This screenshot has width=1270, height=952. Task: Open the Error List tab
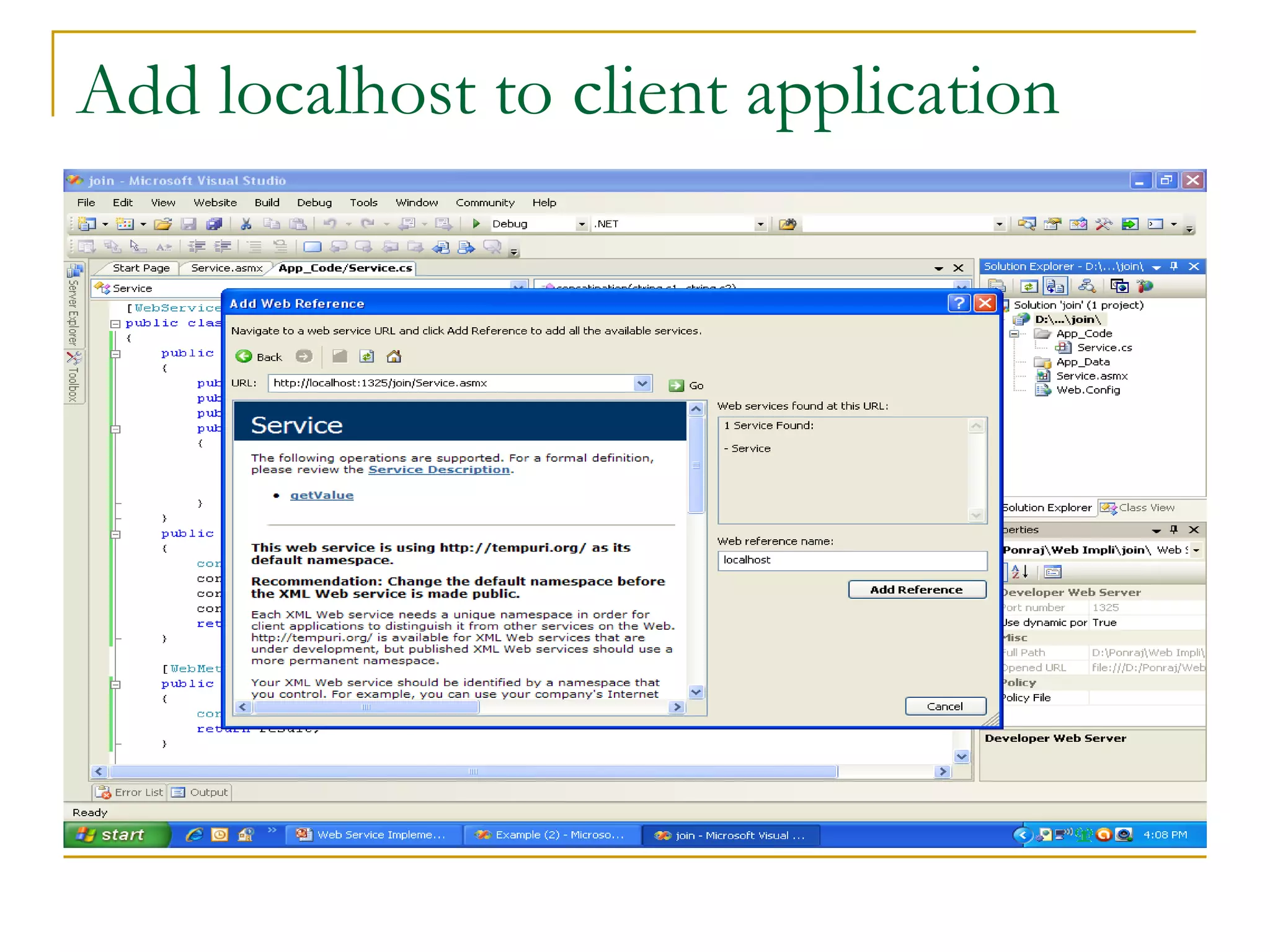130,792
